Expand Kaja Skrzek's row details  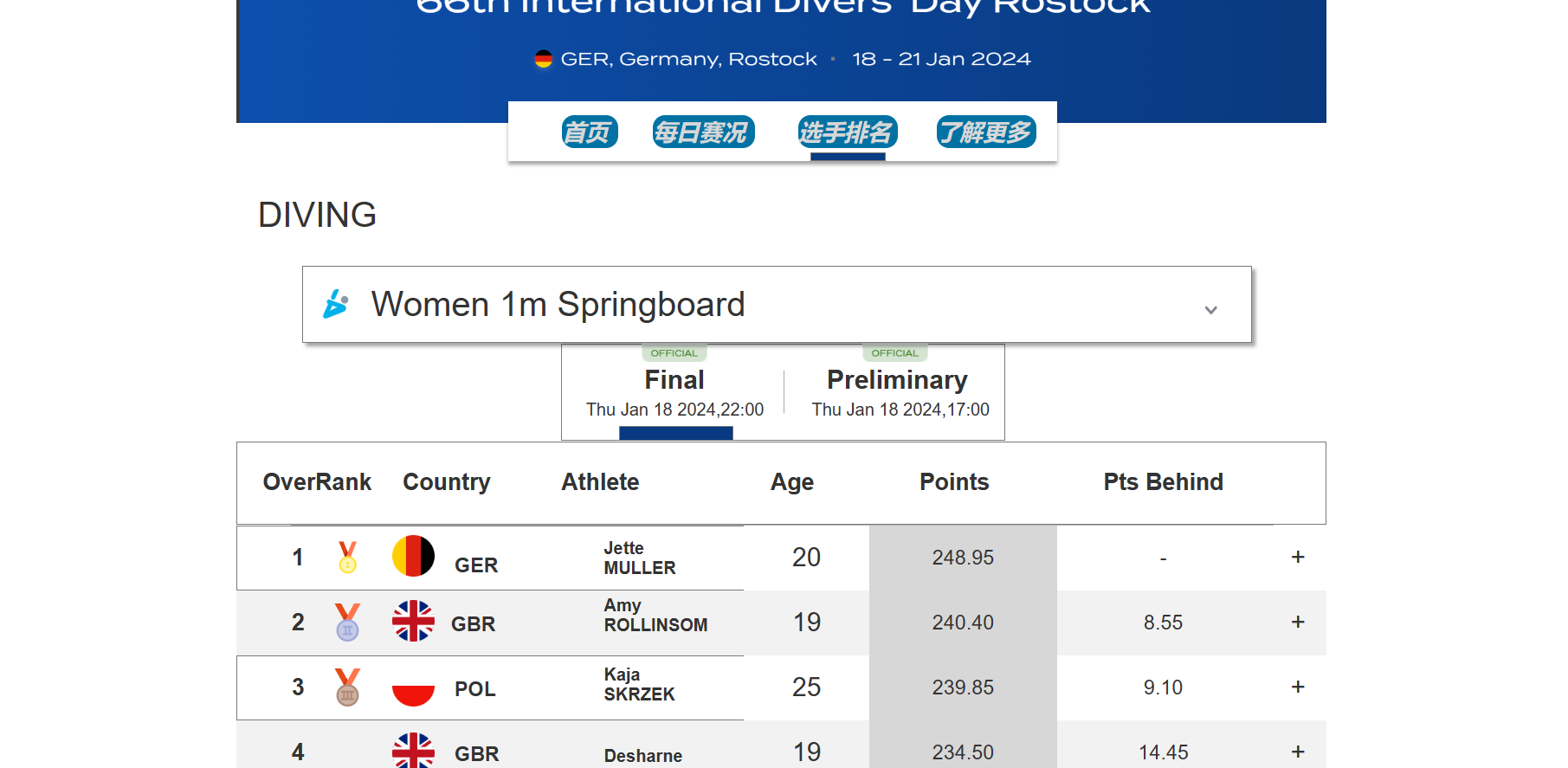coord(1297,687)
